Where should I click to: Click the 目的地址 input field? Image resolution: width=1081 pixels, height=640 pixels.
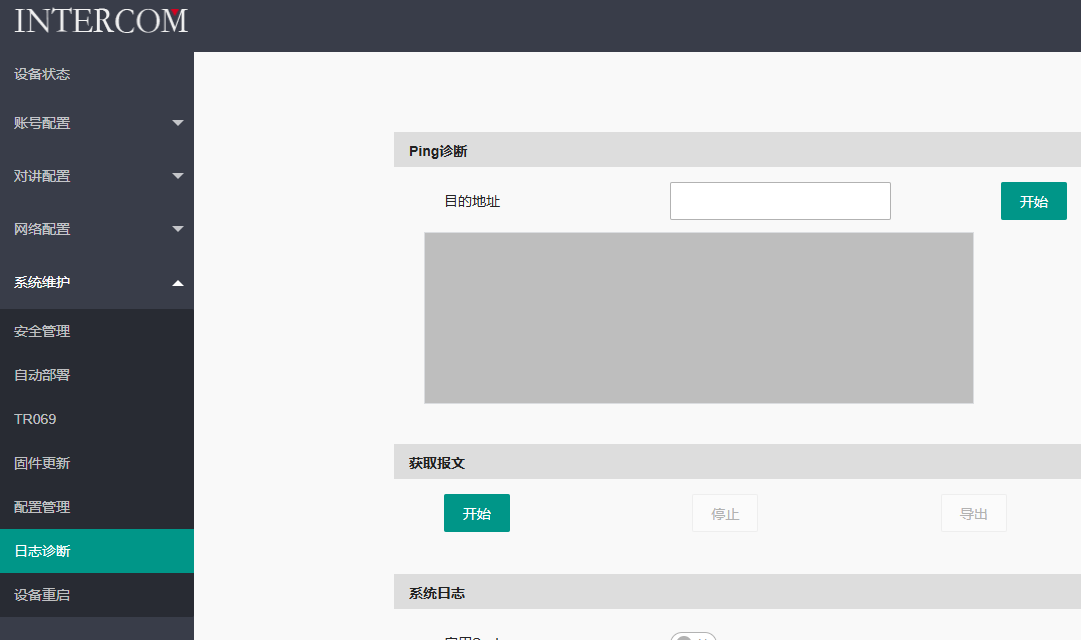780,201
